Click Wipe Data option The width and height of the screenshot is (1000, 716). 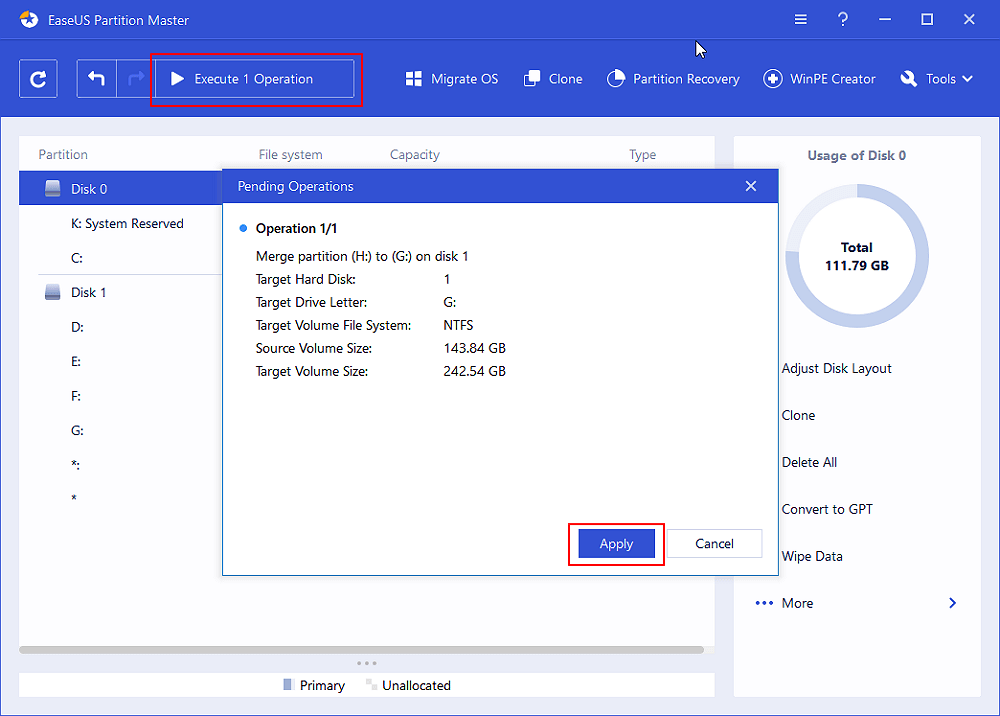pos(812,557)
